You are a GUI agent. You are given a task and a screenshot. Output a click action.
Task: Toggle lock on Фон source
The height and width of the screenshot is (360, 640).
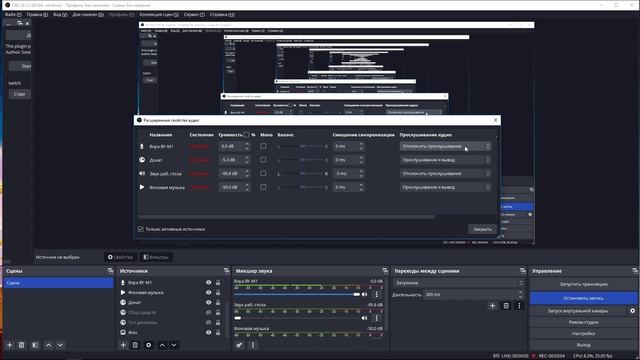pyautogui.click(x=218, y=333)
